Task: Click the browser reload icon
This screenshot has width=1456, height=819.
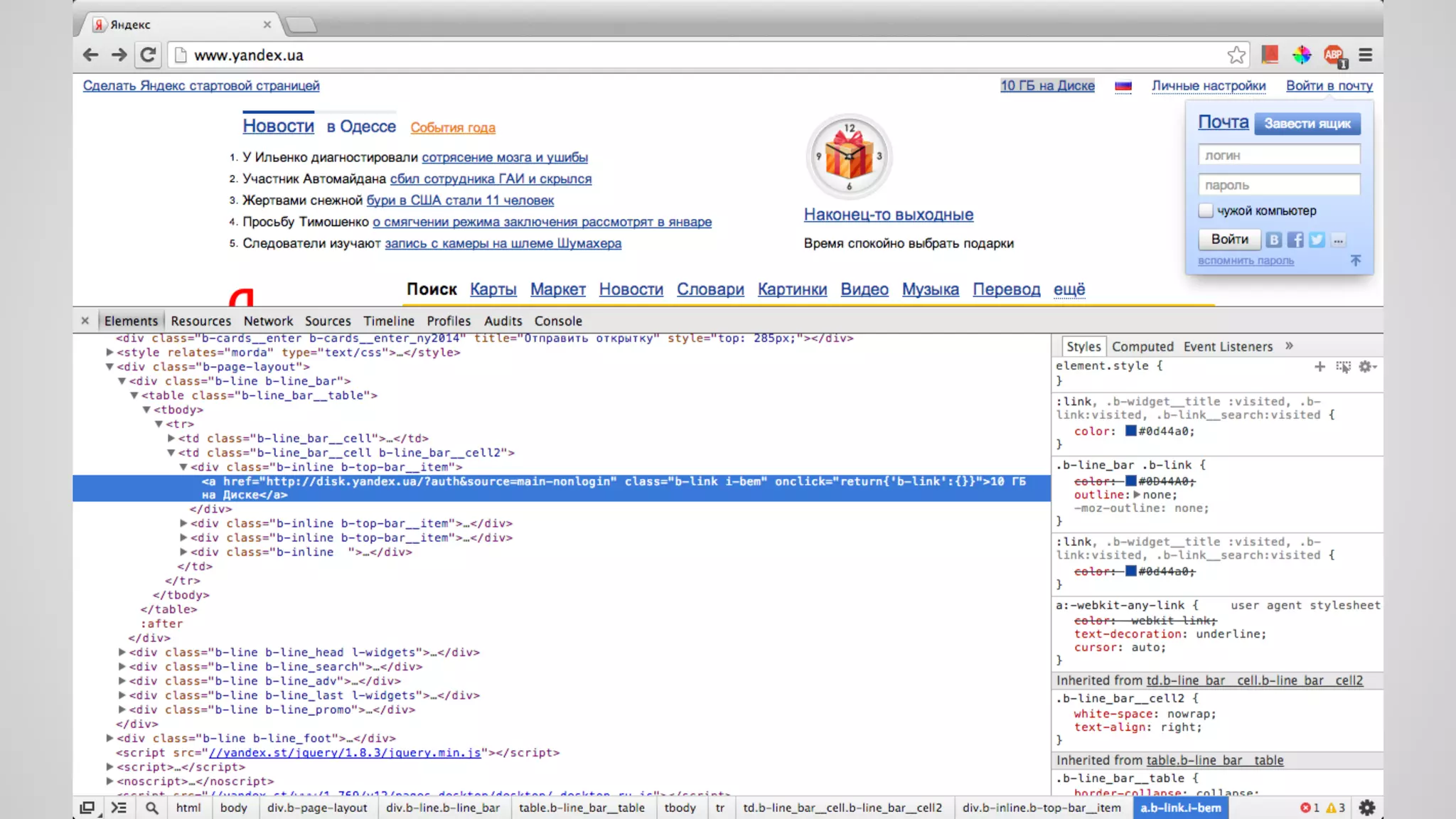Action: (148, 55)
